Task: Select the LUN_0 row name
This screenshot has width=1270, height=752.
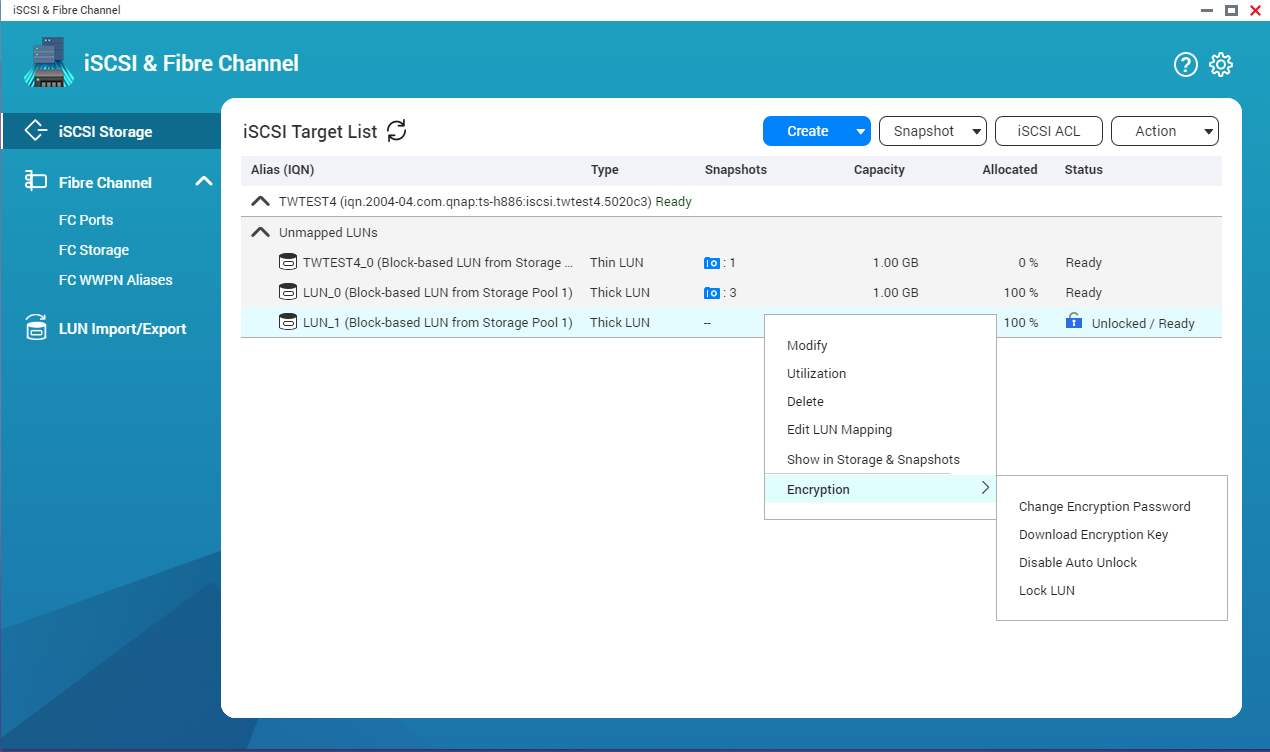Action: 438,292
